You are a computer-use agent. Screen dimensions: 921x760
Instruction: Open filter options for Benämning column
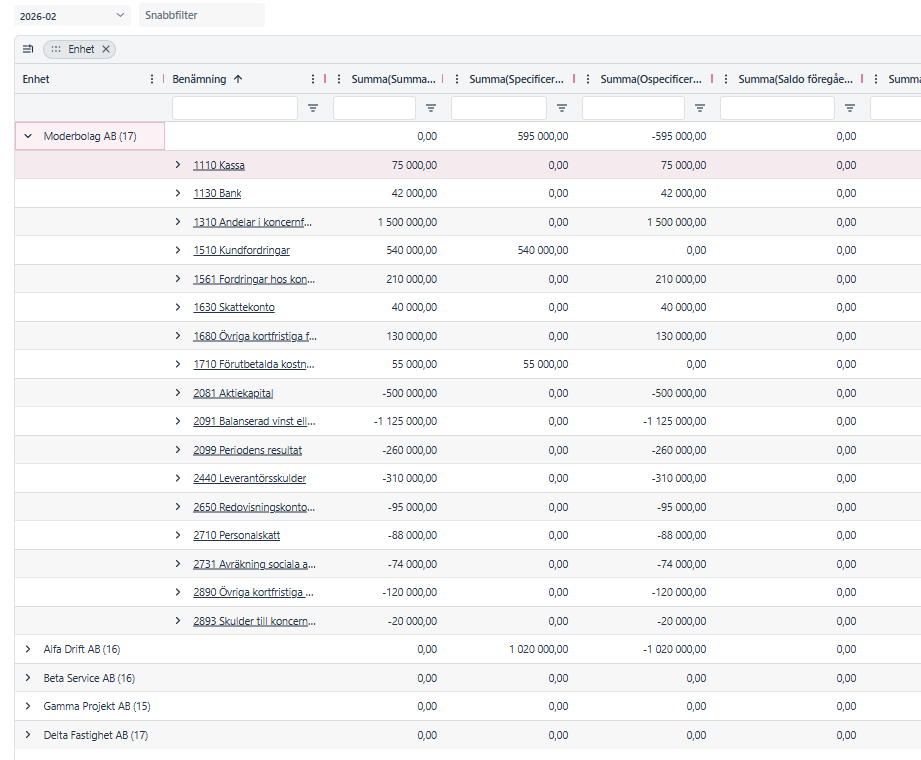313,108
